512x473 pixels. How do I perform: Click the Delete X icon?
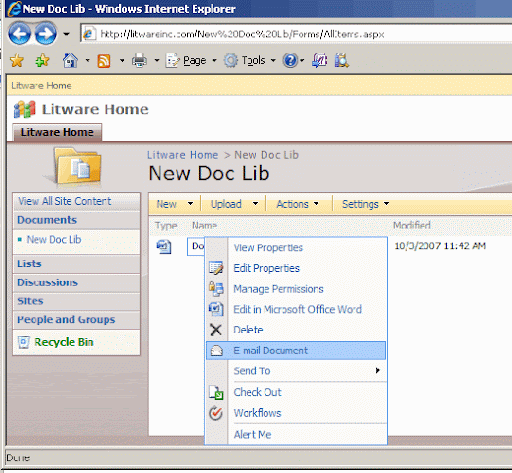click(216, 330)
